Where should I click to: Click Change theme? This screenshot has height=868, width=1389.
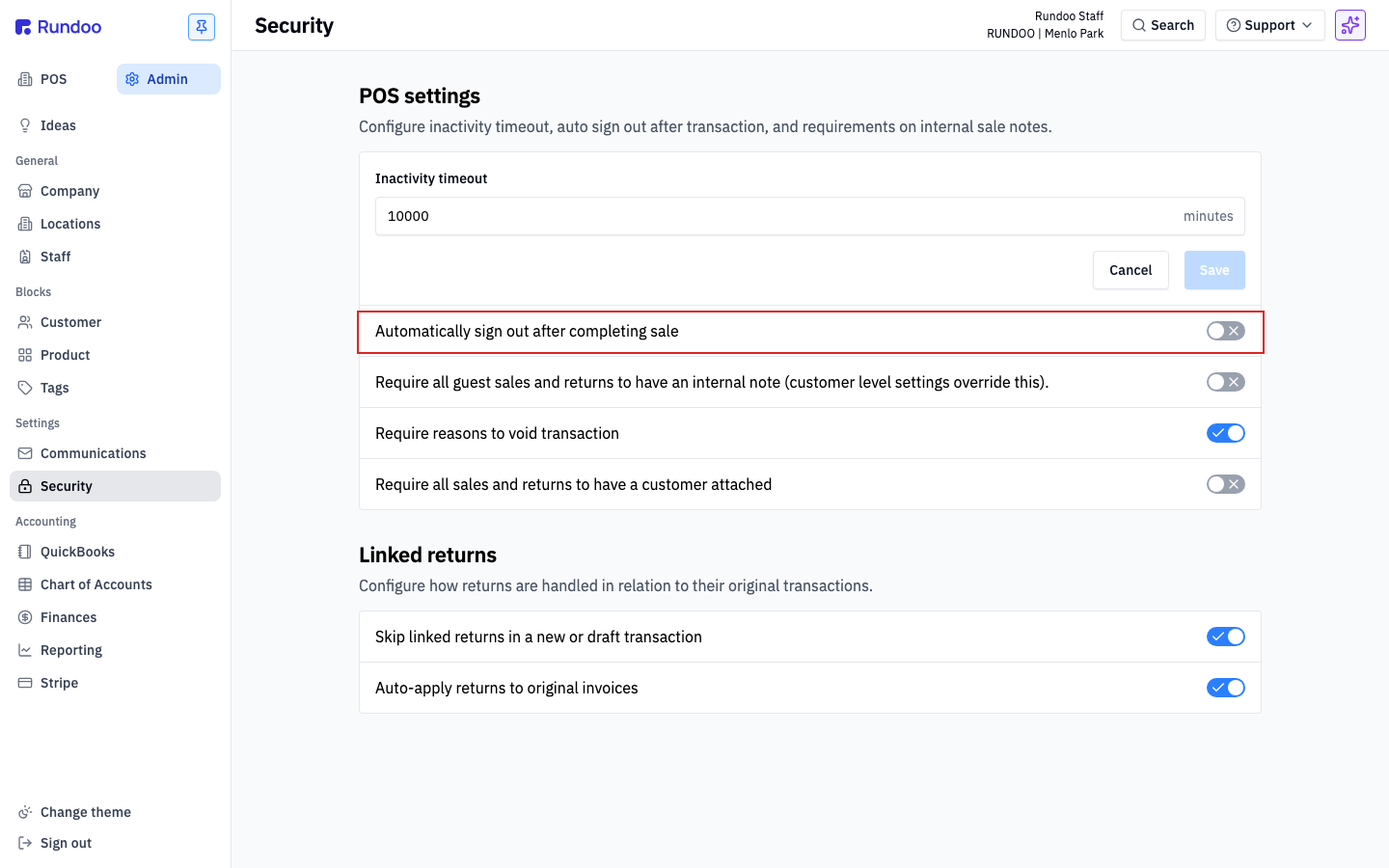(116, 812)
